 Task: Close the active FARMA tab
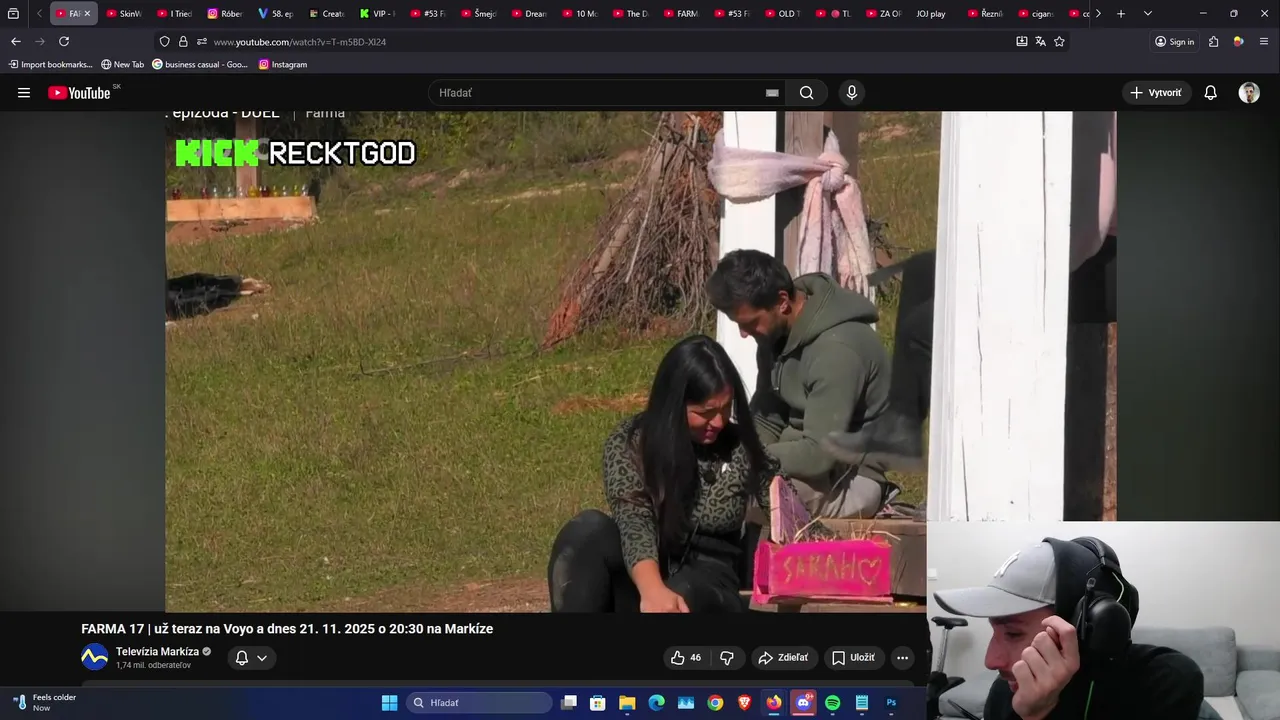[87, 14]
